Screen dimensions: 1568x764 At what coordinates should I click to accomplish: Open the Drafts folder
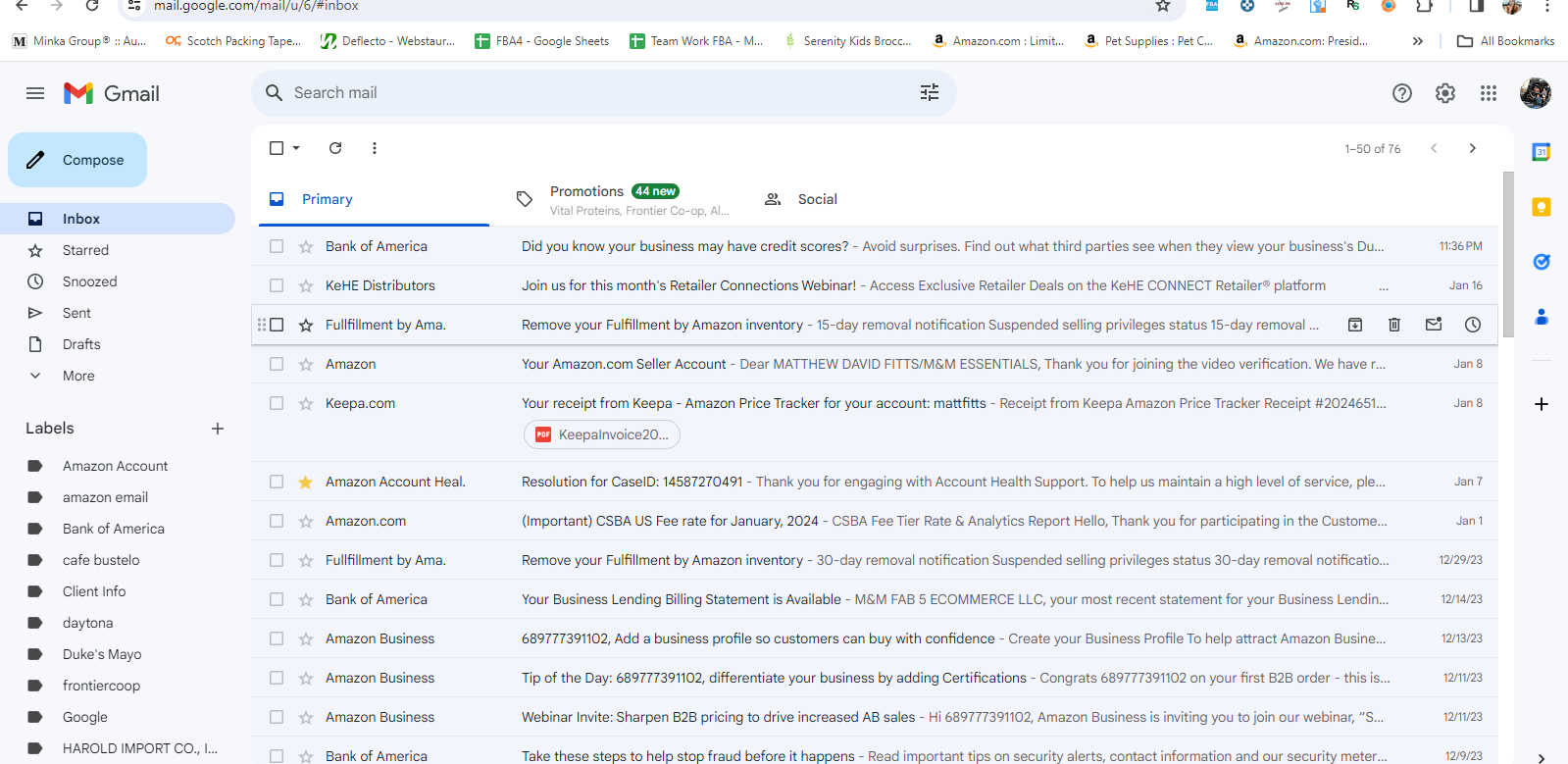(x=118, y=344)
